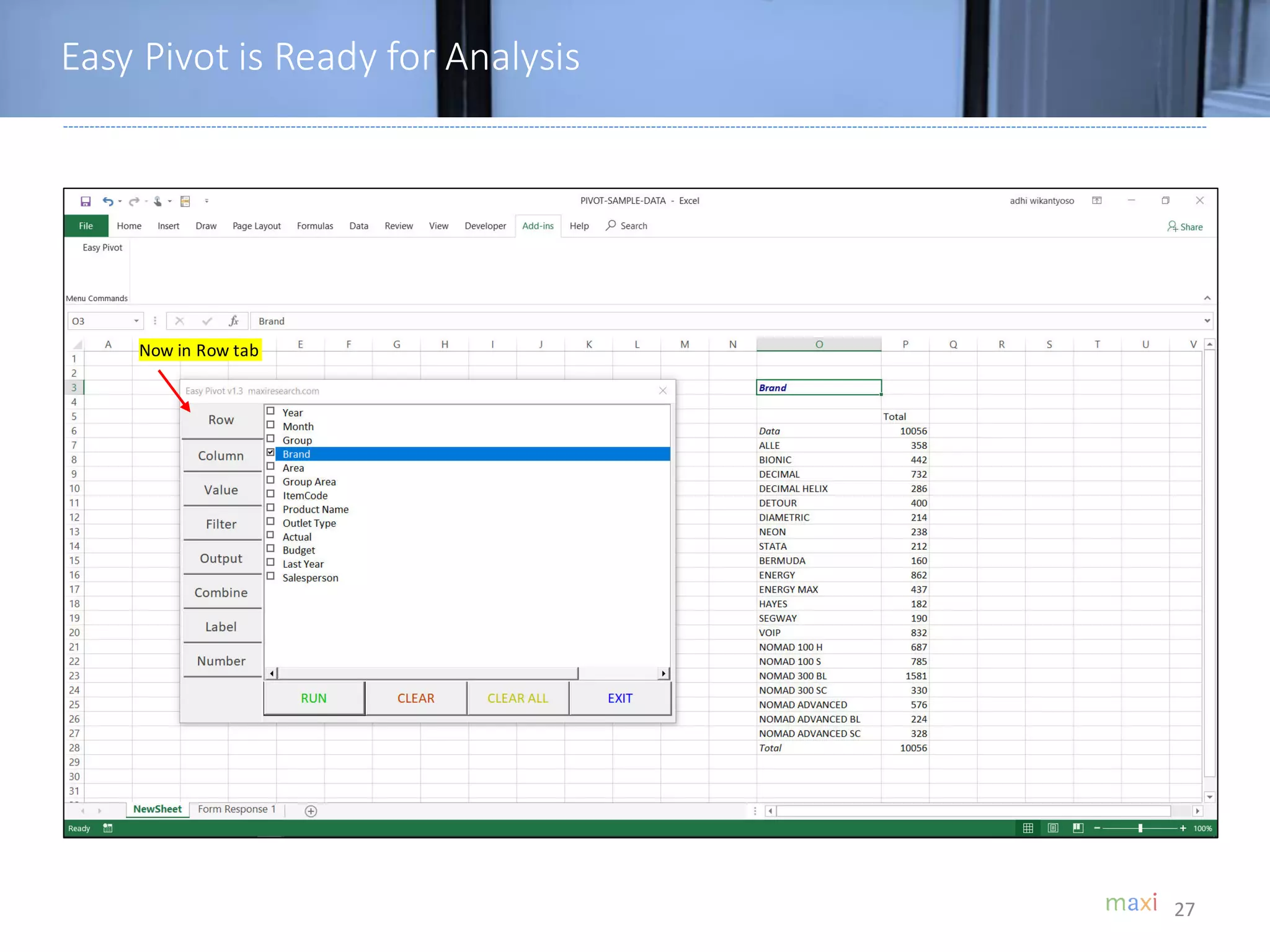Click the worksheet vertical scroll down arrow
The width and height of the screenshot is (1270, 952).
tap(1209, 797)
